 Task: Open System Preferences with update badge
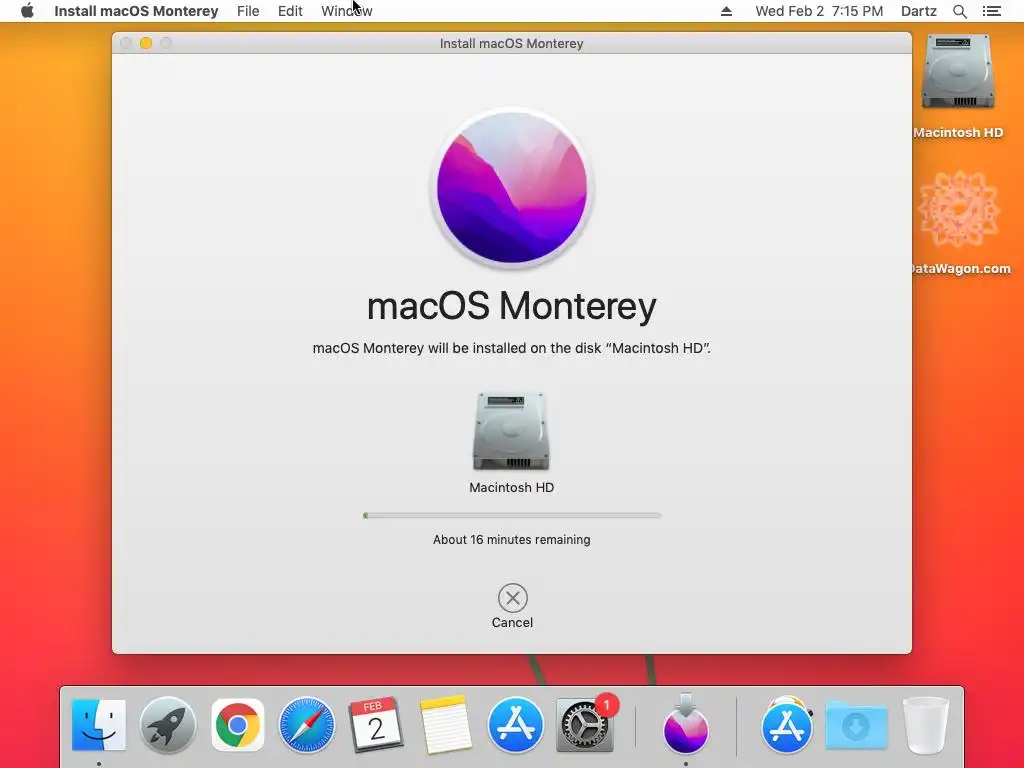584,725
